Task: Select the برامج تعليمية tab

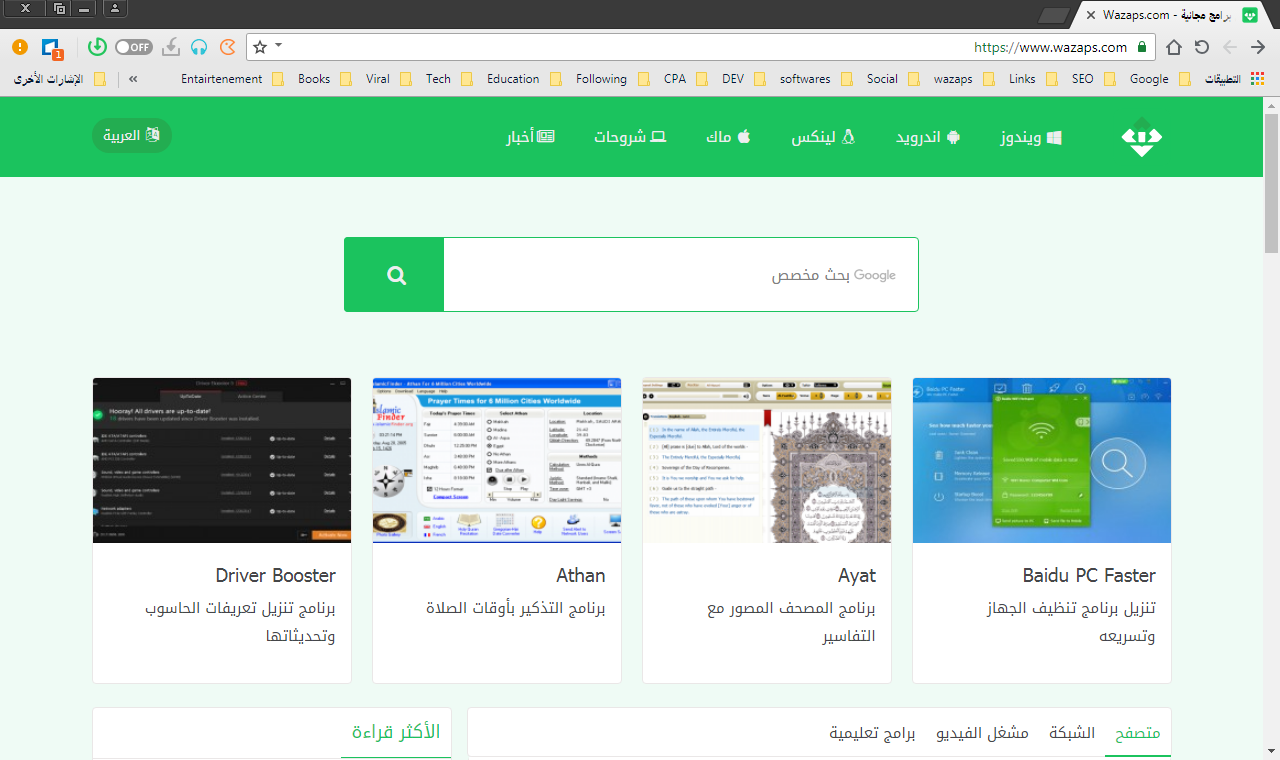Action: 872,733
